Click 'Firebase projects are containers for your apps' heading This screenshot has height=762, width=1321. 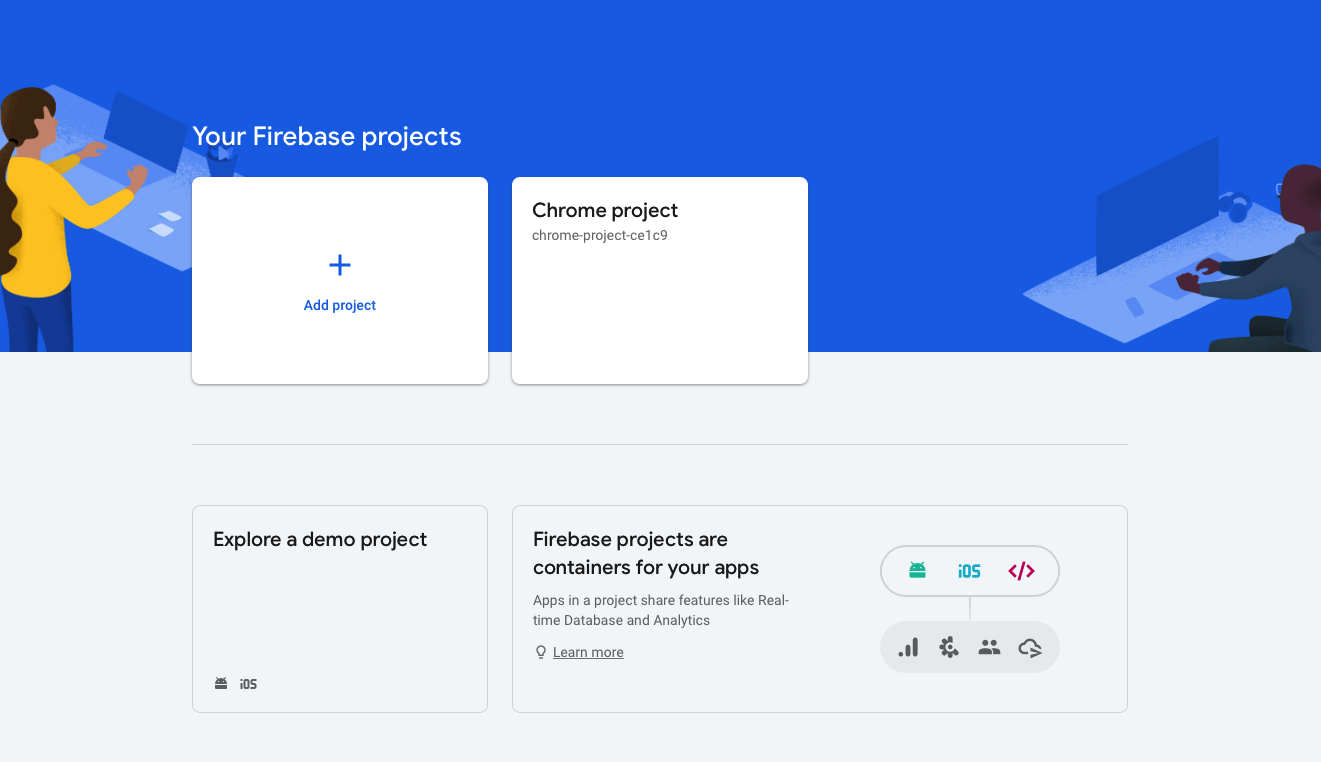tap(646, 553)
